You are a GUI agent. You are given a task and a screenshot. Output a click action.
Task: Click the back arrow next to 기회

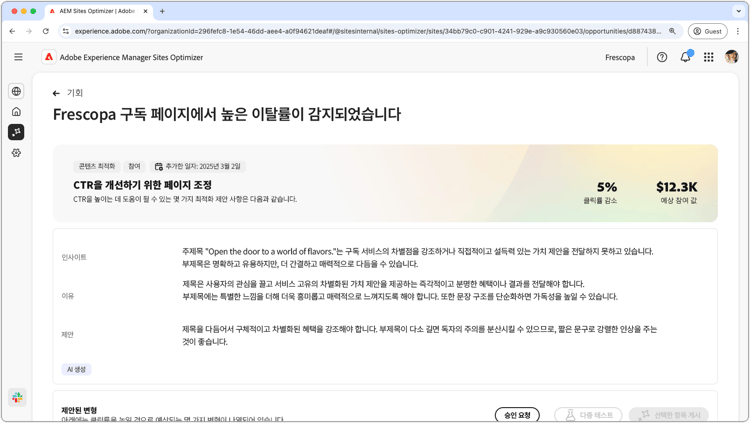point(56,93)
